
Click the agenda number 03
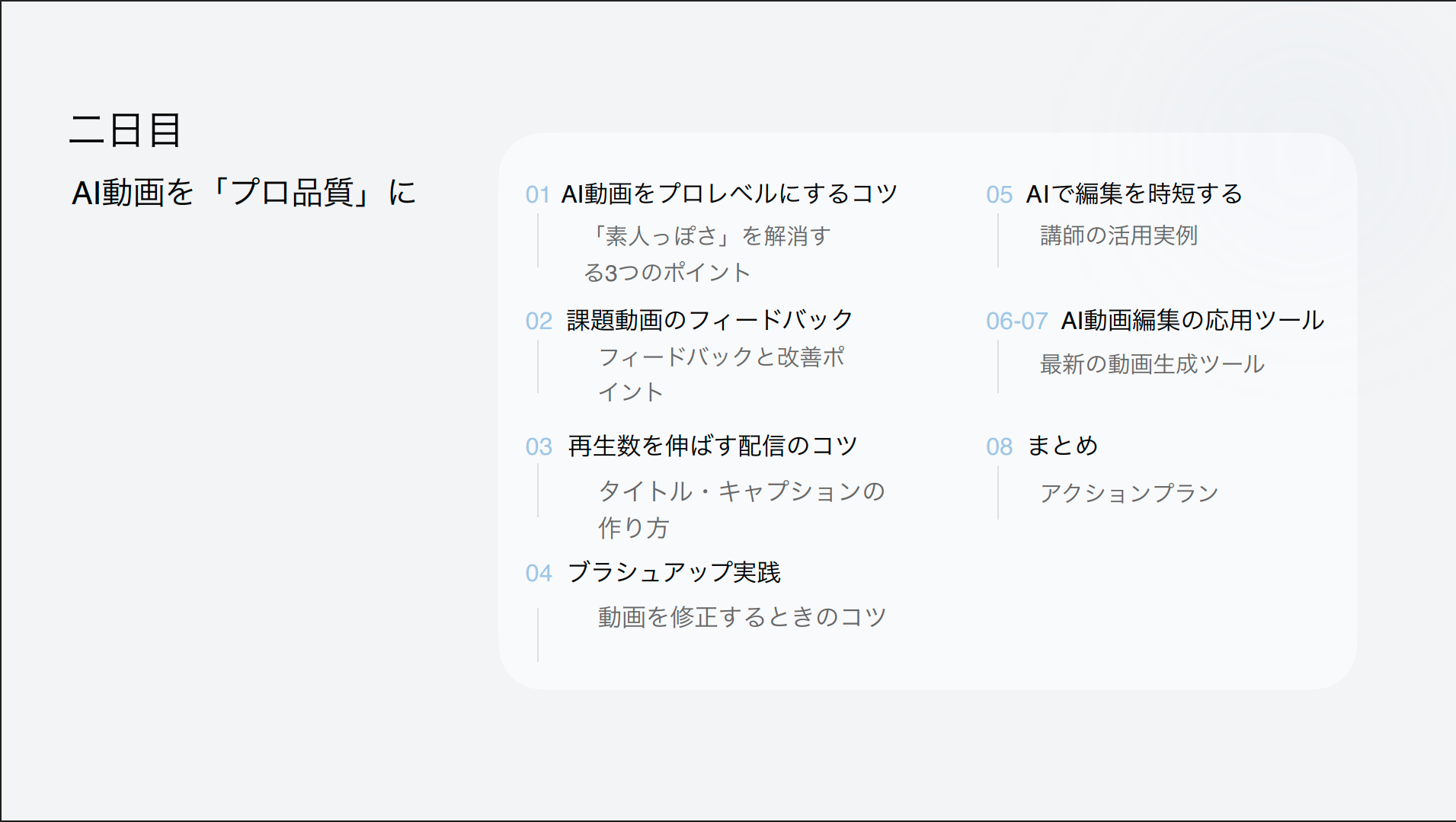pos(539,446)
